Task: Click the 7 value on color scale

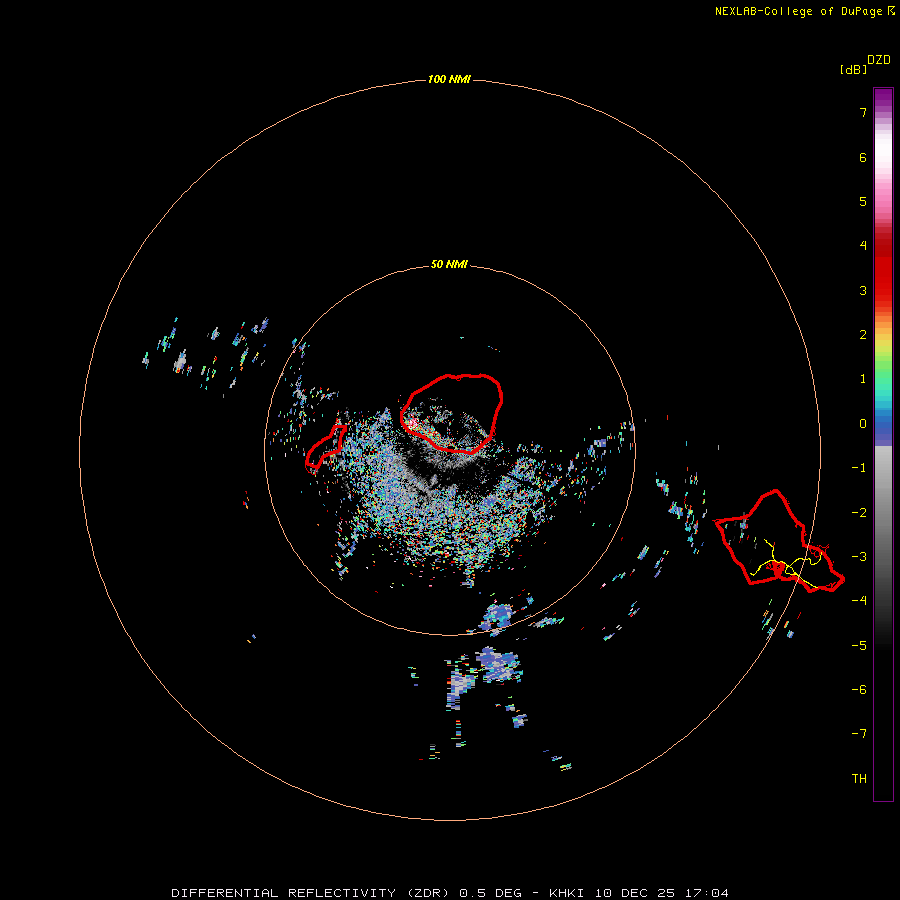Action: [x=863, y=113]
